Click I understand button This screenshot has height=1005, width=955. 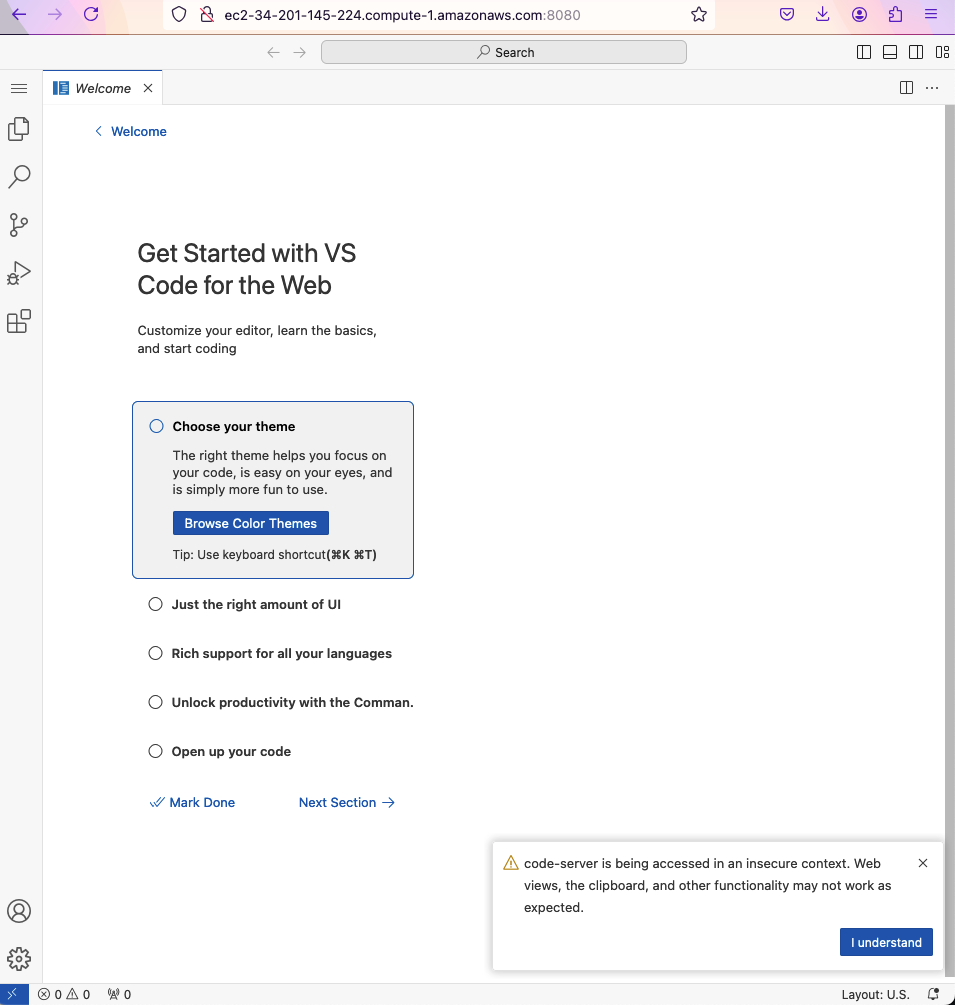(886, 942)
